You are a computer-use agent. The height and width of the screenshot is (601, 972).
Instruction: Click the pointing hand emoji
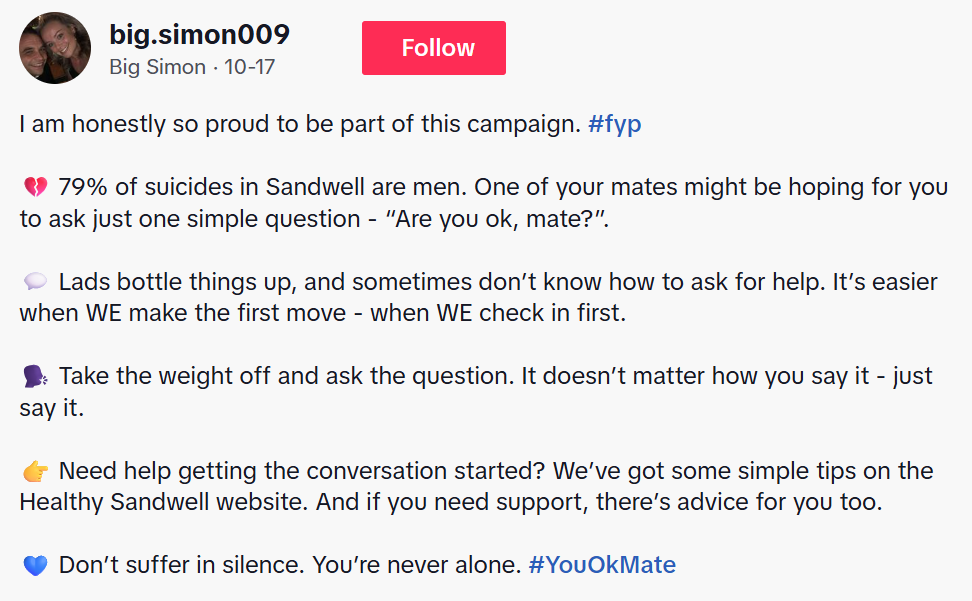tap(34, 471)
